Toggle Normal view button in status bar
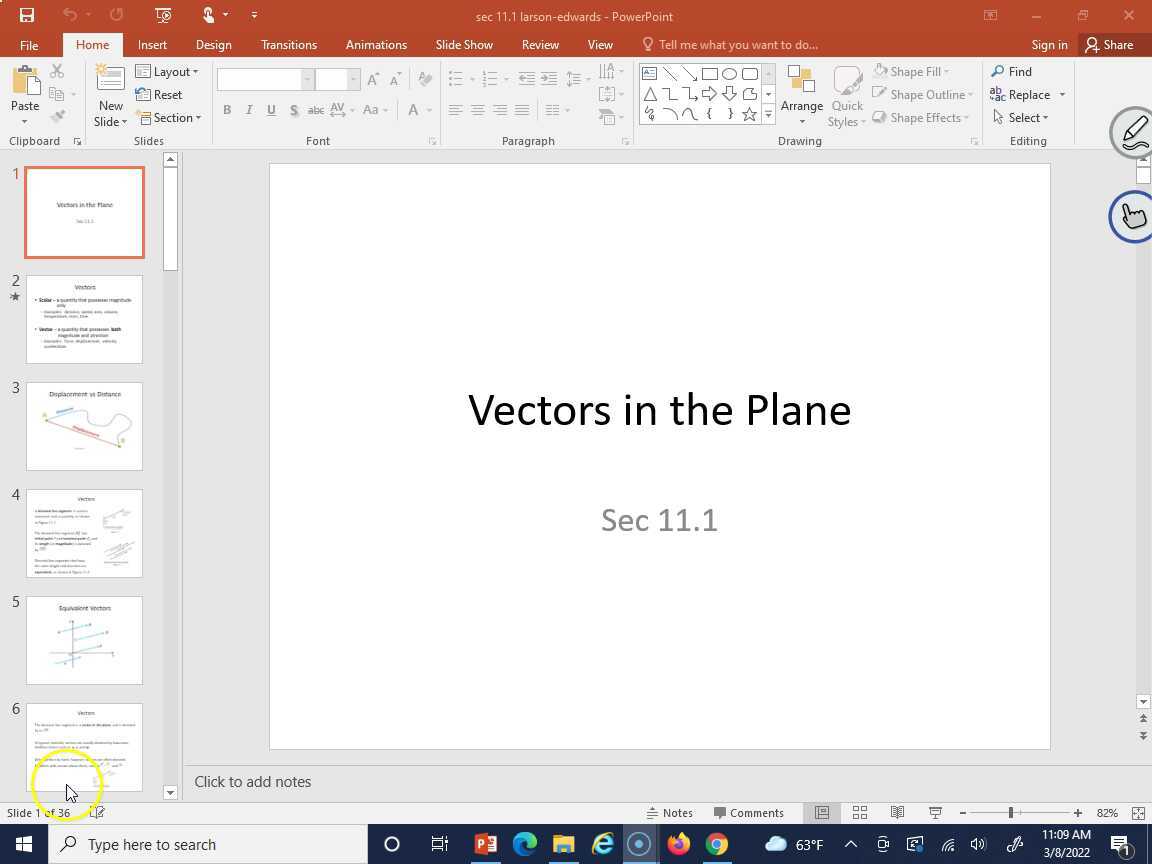The width and height of the screenshot is (1152, 864). point(821,813)
